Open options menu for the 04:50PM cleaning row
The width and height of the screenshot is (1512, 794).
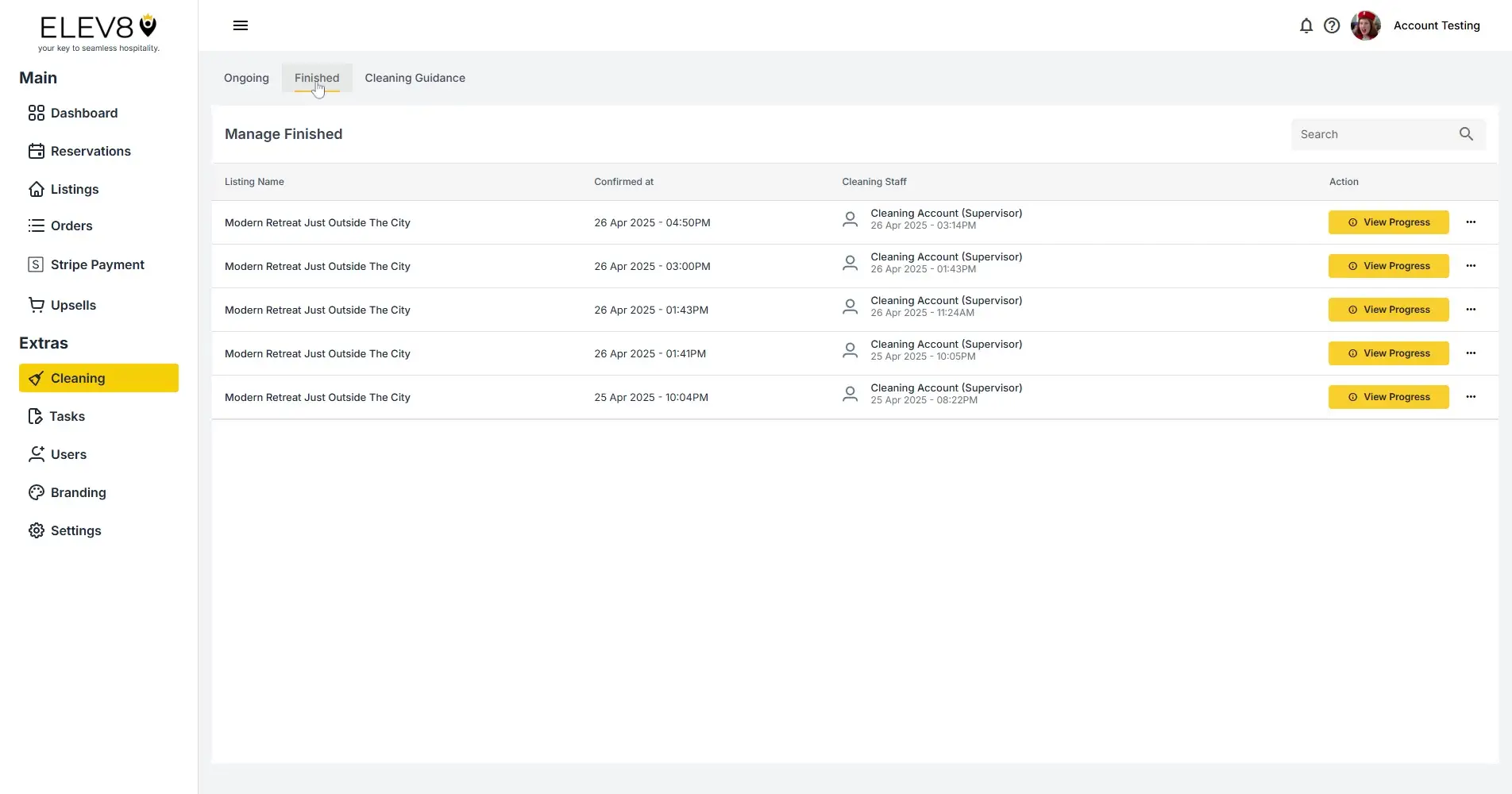[x=1470, y=222]
